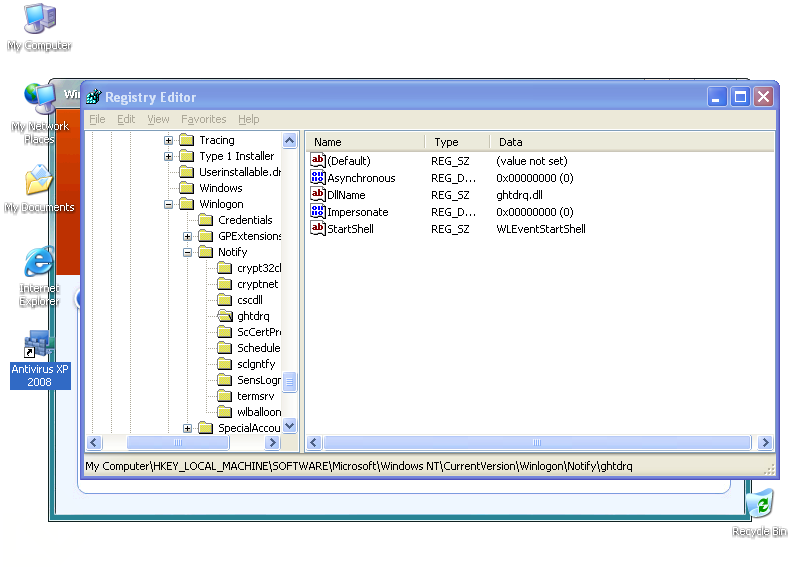Select the DllName string value icon
This screenshot has height=570, width=800.
[x=317, y=194]
